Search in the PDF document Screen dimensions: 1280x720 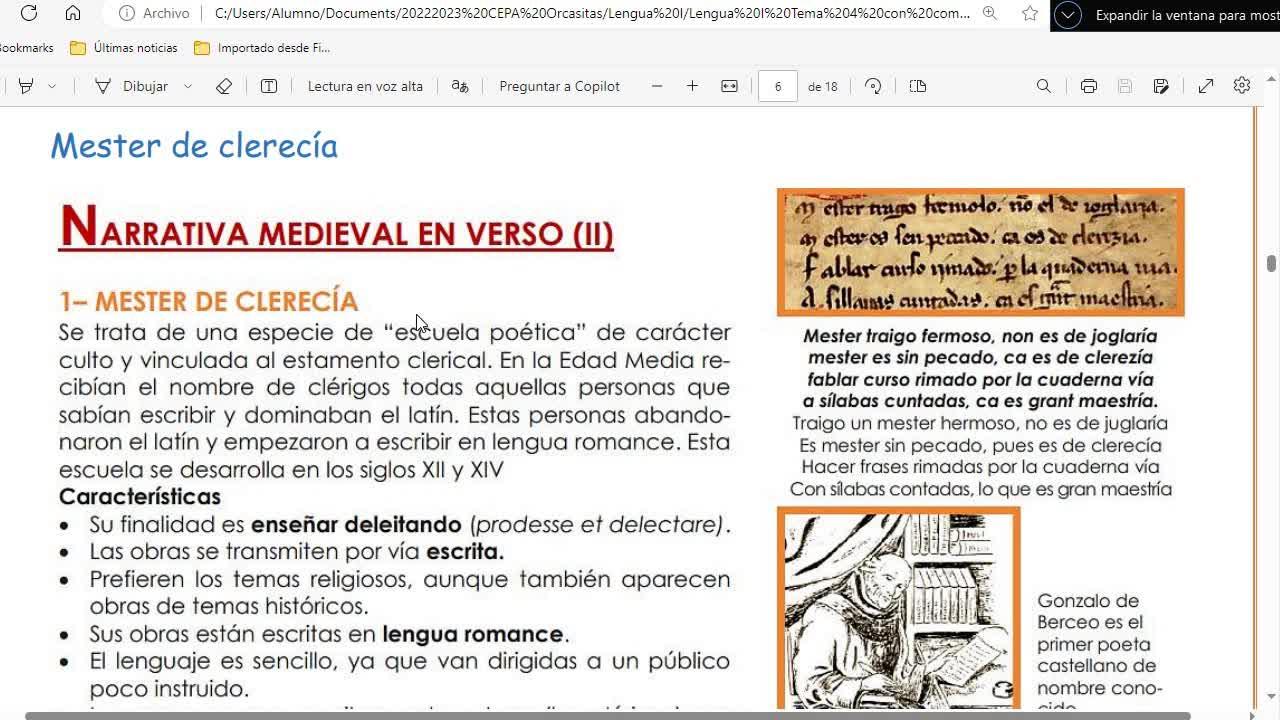1044,86
